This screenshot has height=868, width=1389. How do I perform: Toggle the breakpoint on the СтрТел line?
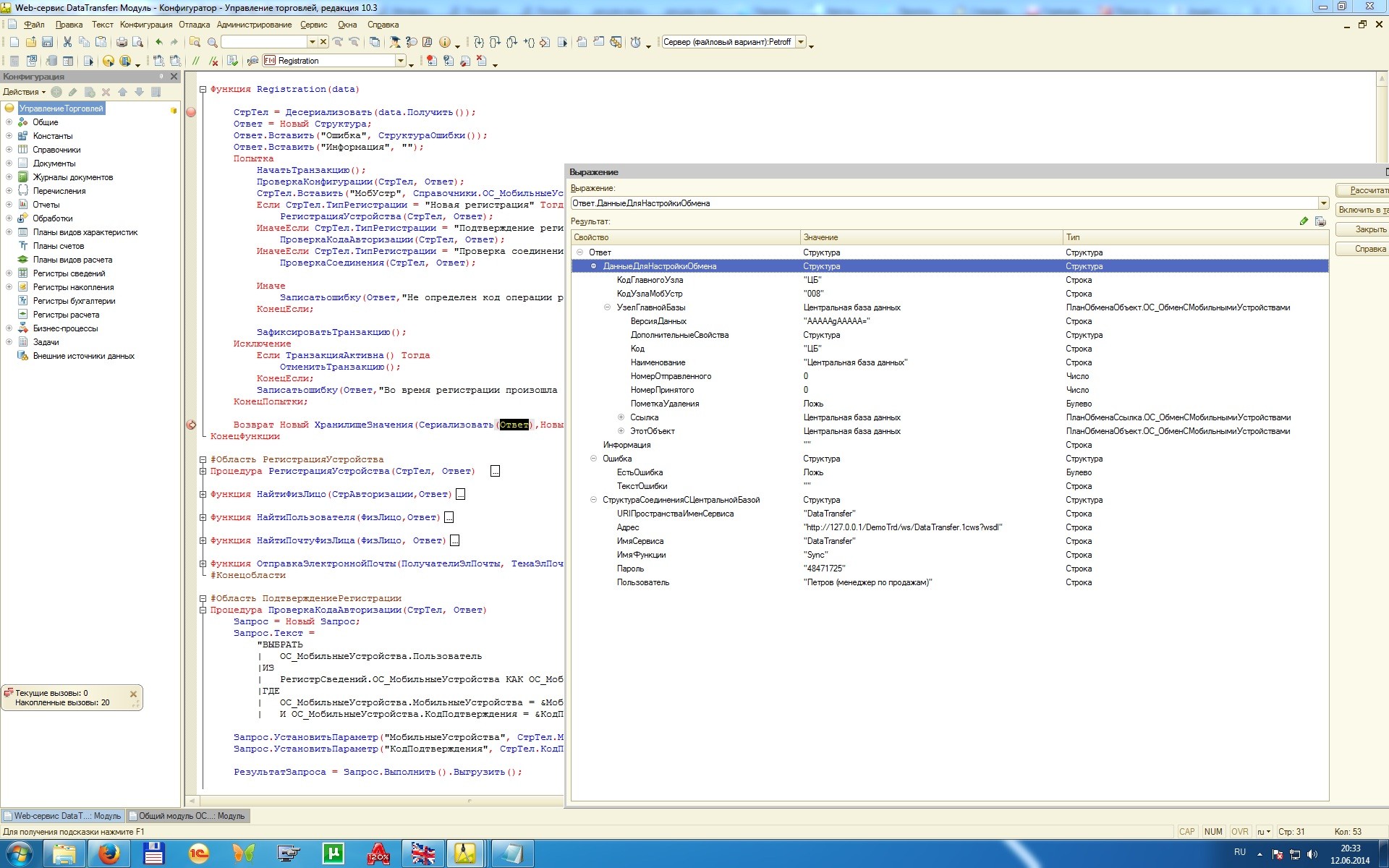tap(191, 112)
